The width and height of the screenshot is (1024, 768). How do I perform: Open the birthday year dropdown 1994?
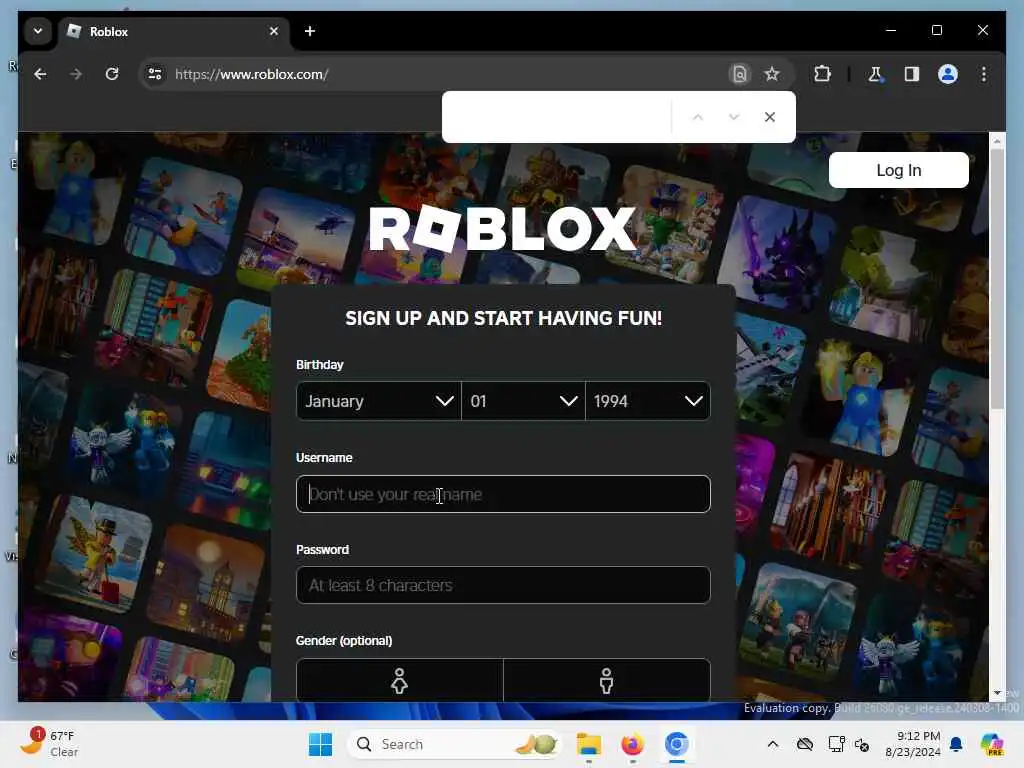click(x=648, y=401)
